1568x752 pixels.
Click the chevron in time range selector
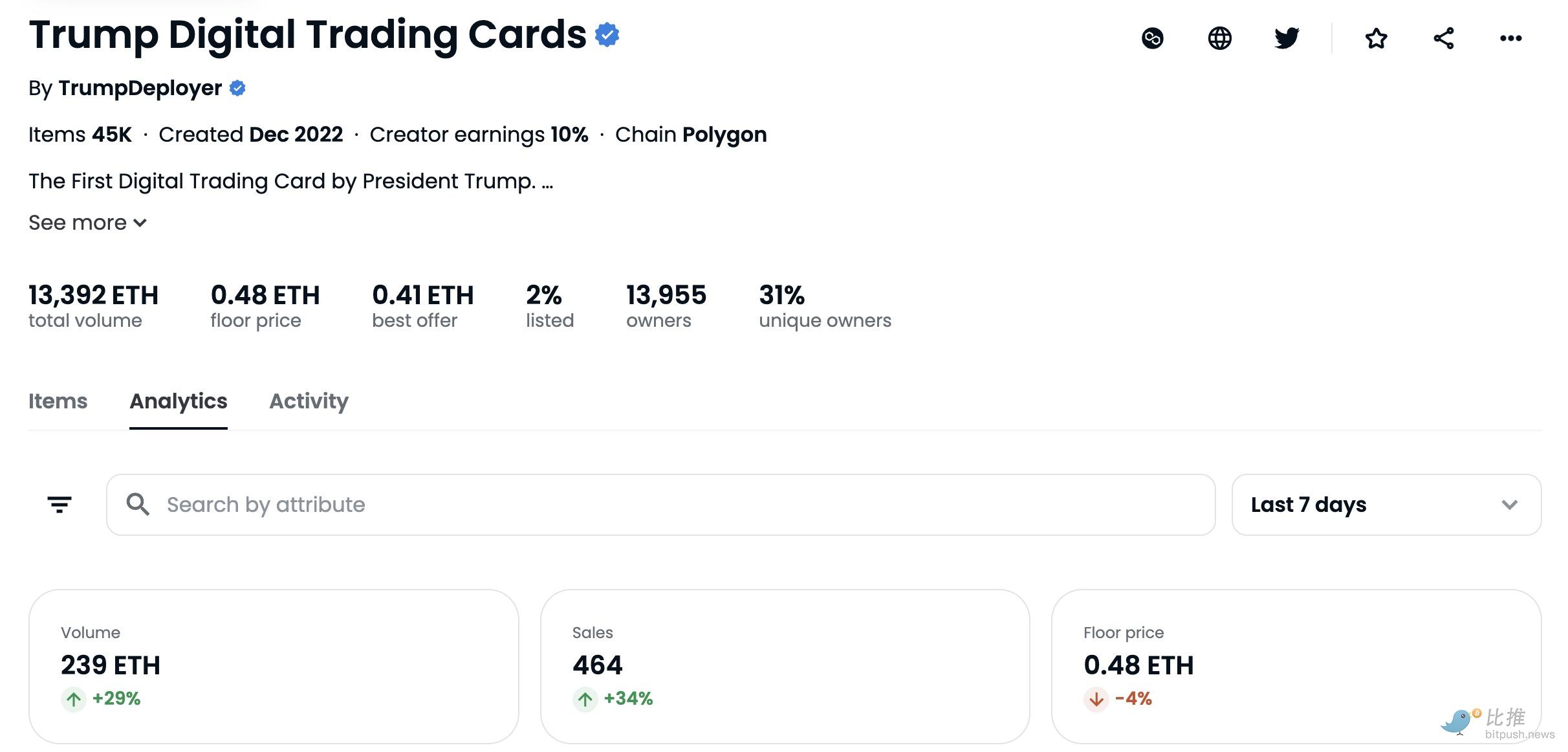pos(1509,505)
